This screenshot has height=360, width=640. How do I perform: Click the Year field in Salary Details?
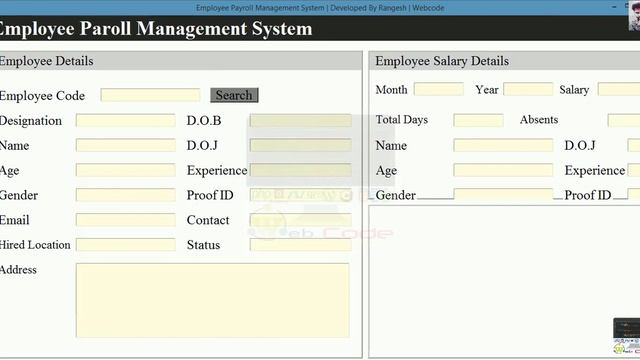[x=528, y=89]
